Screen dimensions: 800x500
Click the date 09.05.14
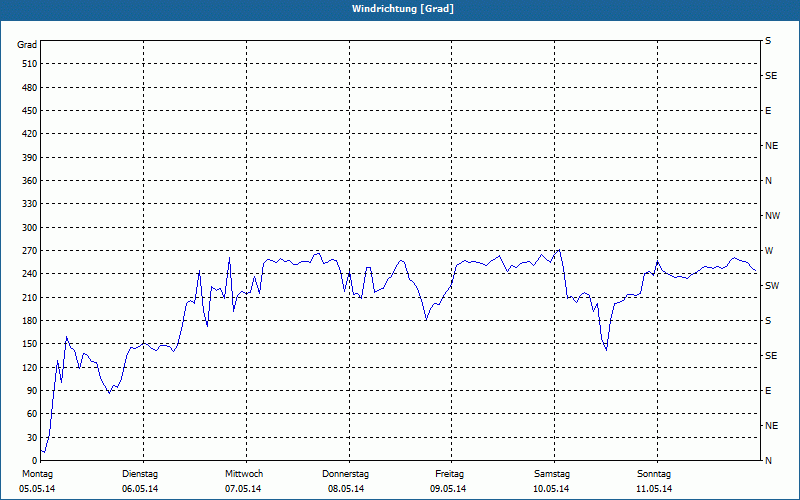[448, 489]
